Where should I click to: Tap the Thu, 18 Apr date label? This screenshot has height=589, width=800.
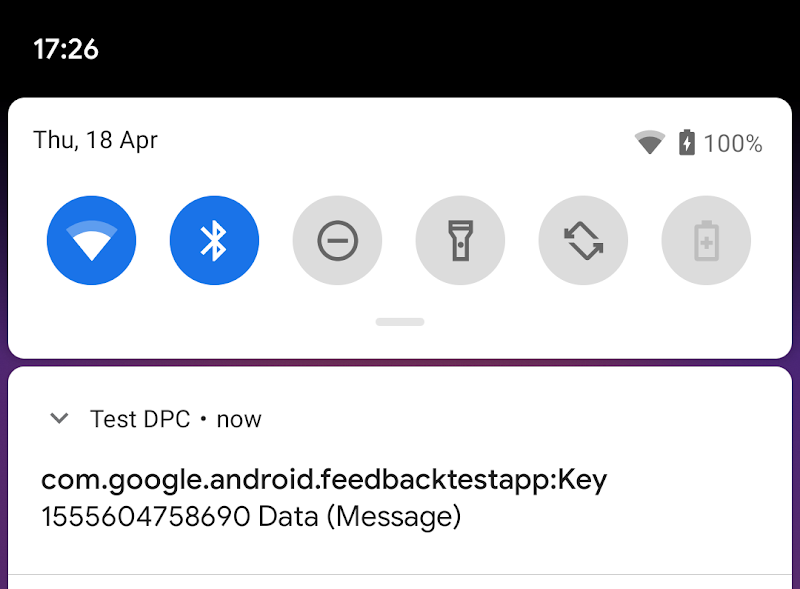tap(95, 140)
